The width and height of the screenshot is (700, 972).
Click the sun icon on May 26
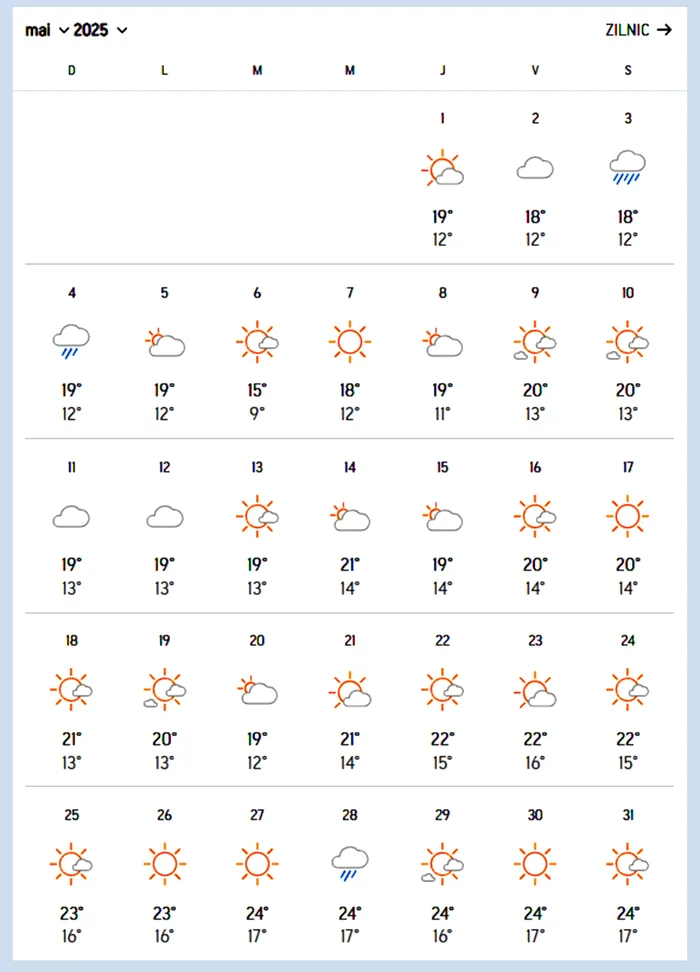(165, 864)
